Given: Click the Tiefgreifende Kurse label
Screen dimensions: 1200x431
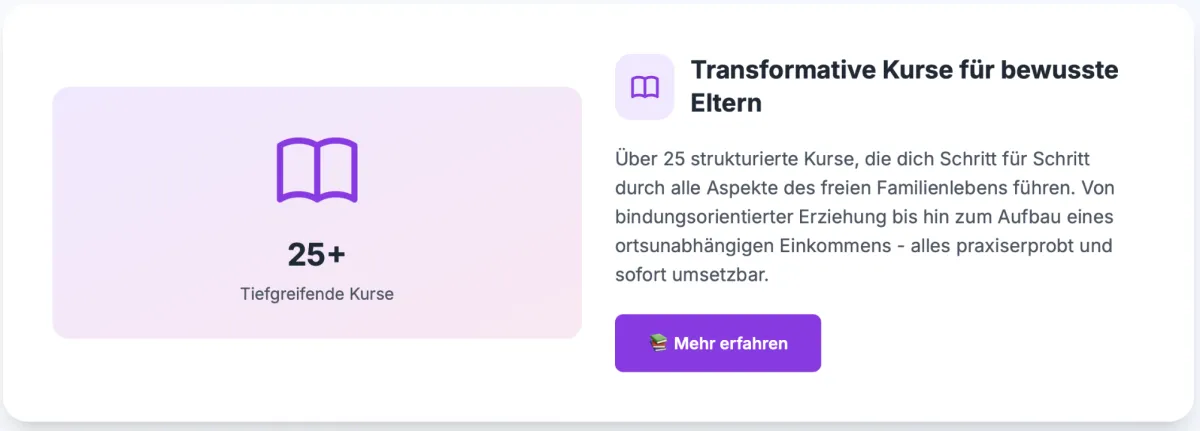Looking at the screenshot, I should pos(316,294).
